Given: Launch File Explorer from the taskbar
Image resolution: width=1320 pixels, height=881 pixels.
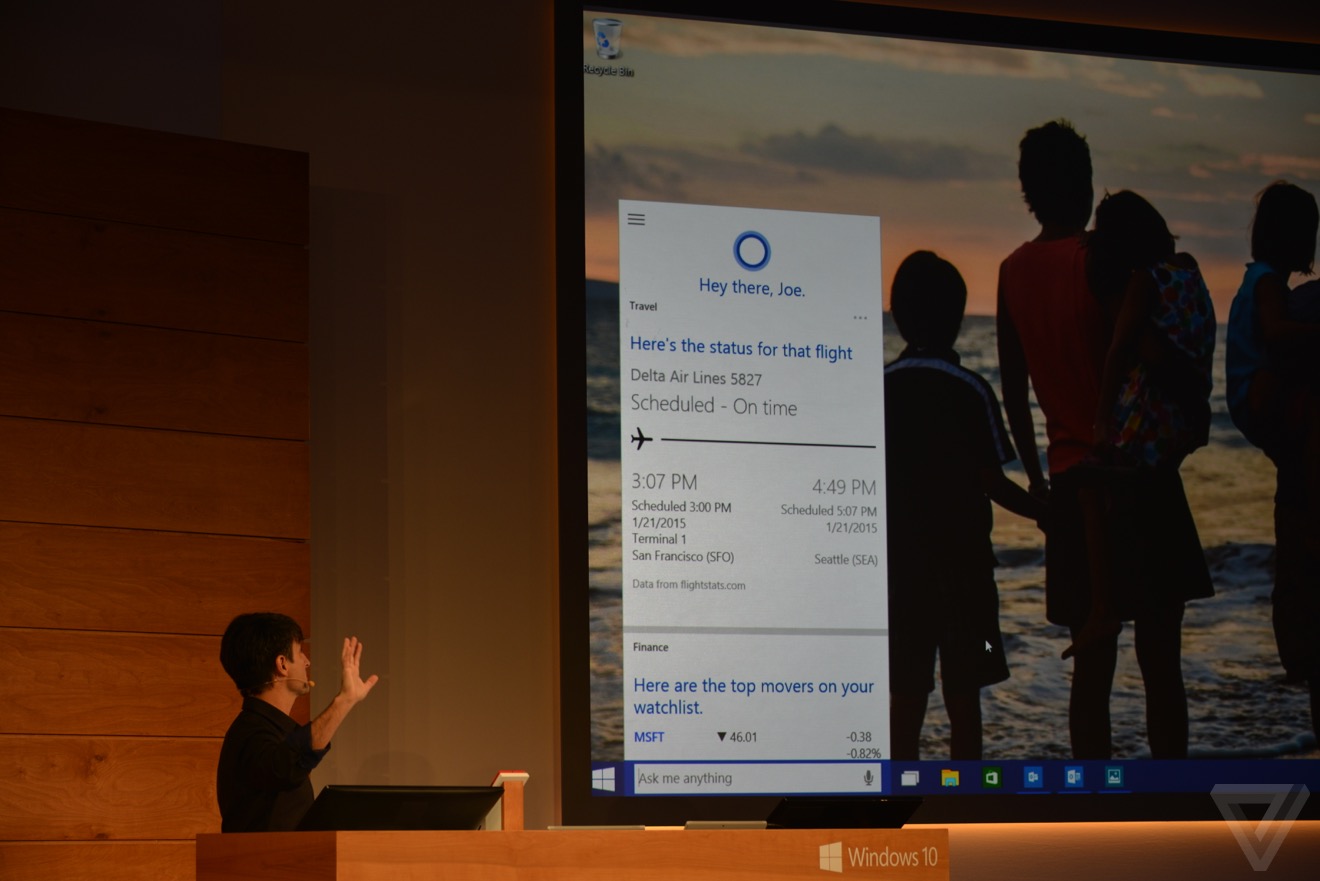Looking at the screenshot, I should click(x=950, y=778).
